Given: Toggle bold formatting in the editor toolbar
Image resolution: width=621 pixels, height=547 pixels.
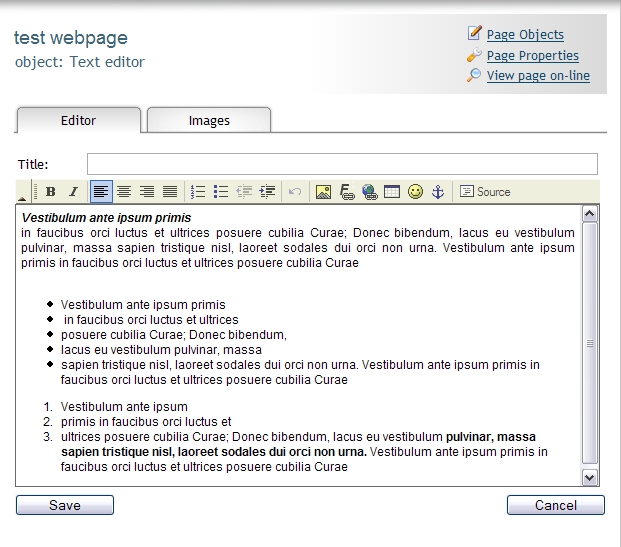Looking at the screenshot, I should (x=51, y=192).
